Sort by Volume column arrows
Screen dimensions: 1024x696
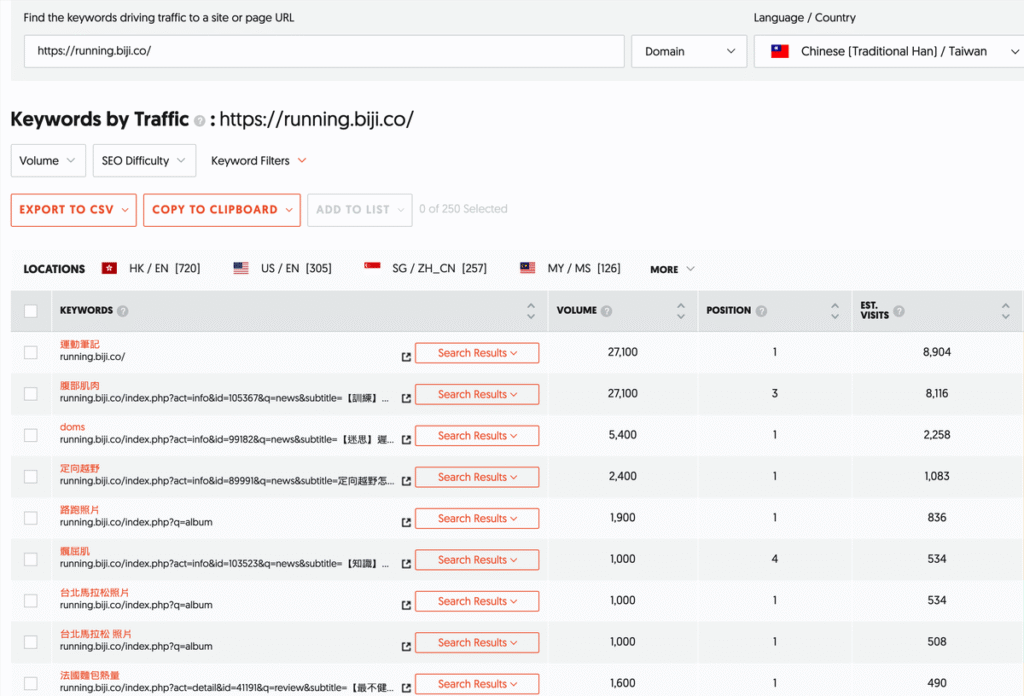tap(680, 311)
